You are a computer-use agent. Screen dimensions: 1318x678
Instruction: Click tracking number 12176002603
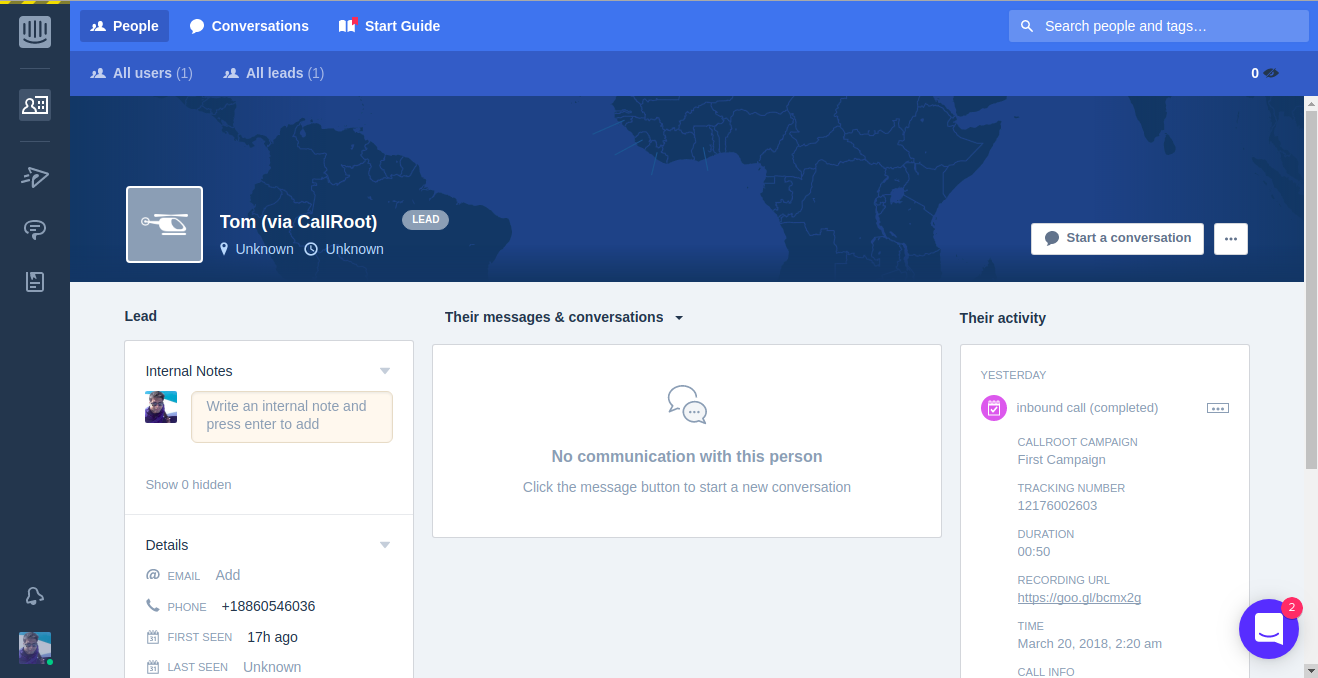click(x=1057, y=506)
